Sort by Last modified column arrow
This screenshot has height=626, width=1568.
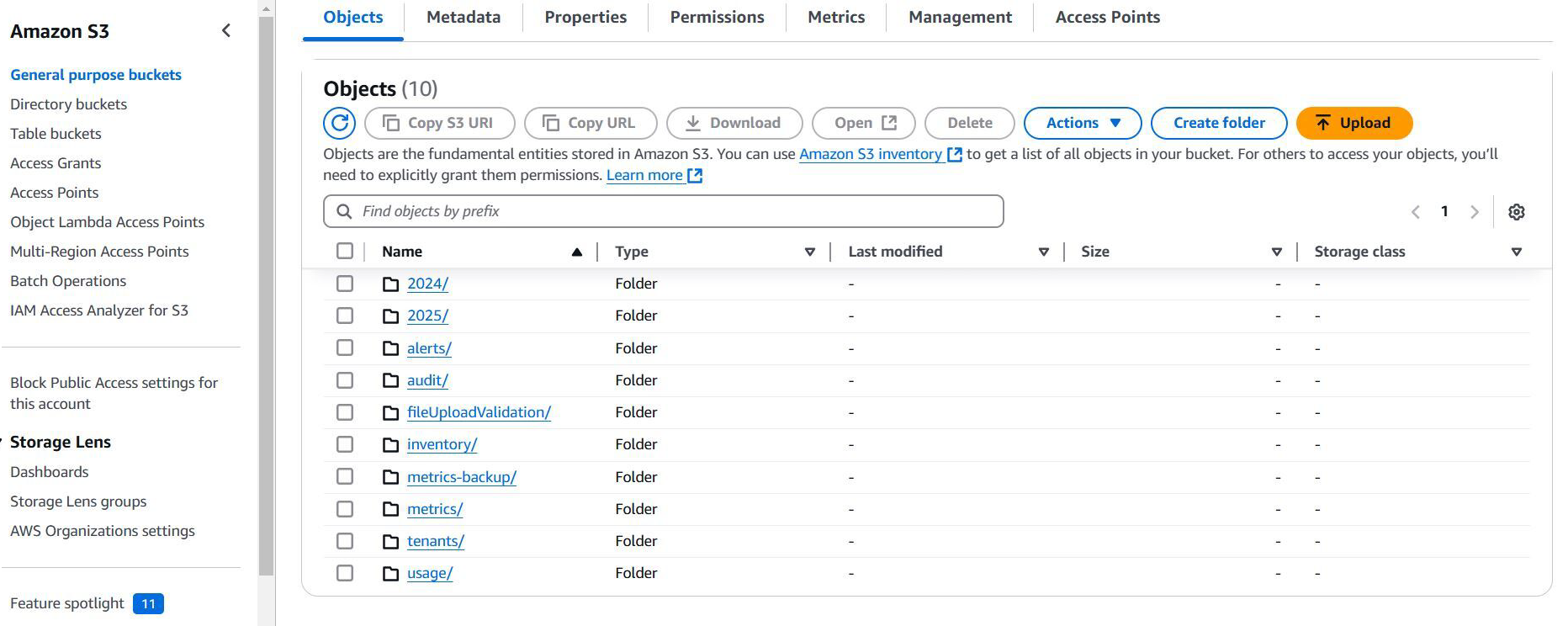(x=1044, y=252)
